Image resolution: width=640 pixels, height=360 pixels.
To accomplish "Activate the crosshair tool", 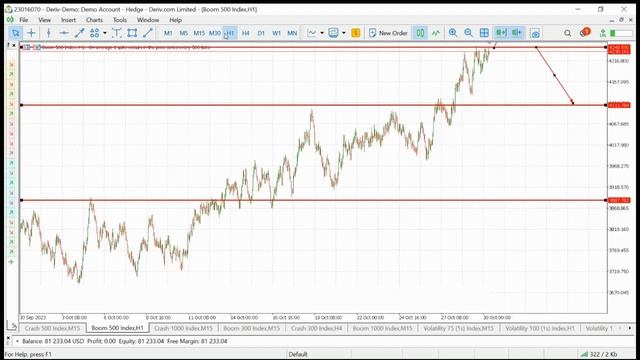I will pos(31,33).
